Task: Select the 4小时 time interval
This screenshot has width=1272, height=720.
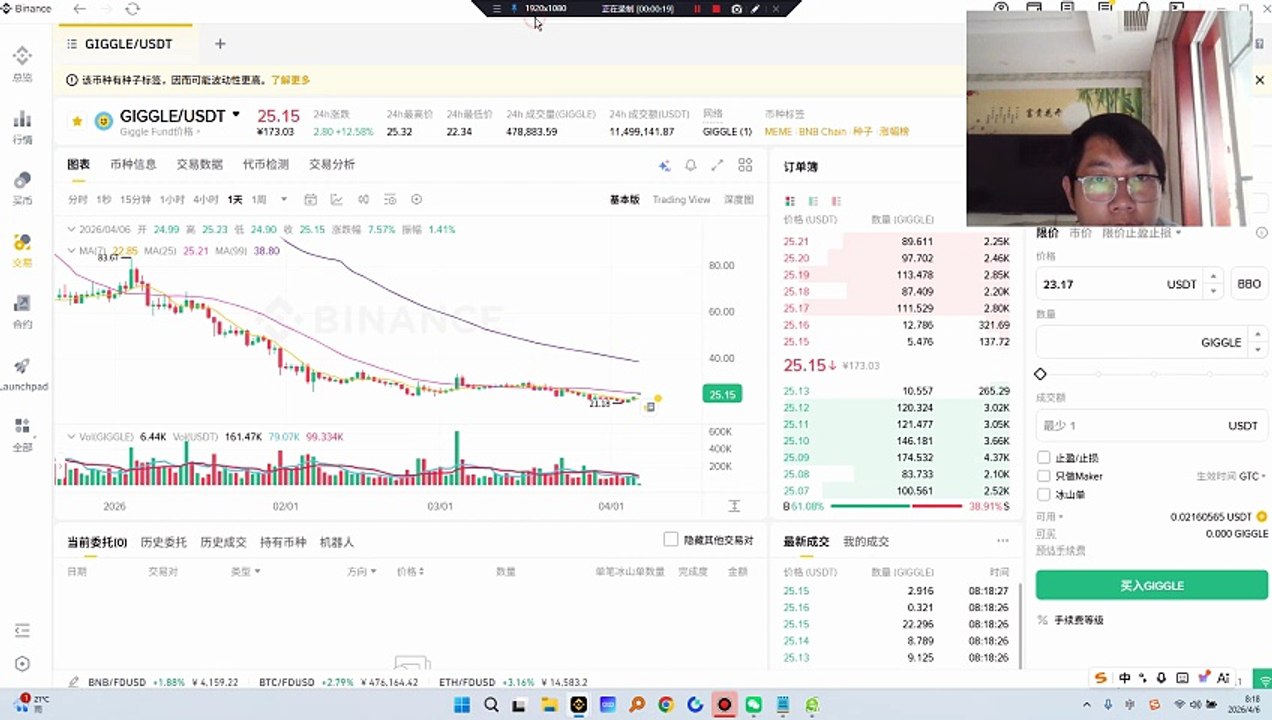Action: [206, 199]
